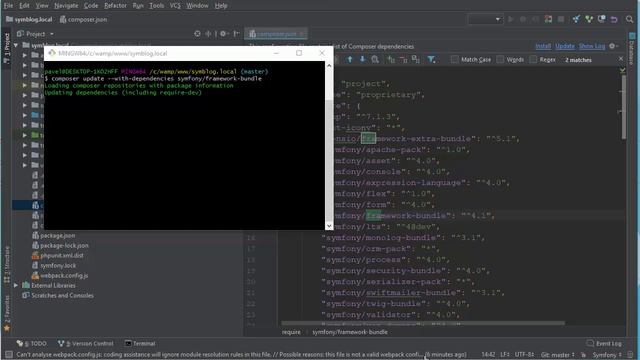This screenshot has height=360, width=640.
Task: Open Favorites star tool window
Action: click(x=7, y=313)
